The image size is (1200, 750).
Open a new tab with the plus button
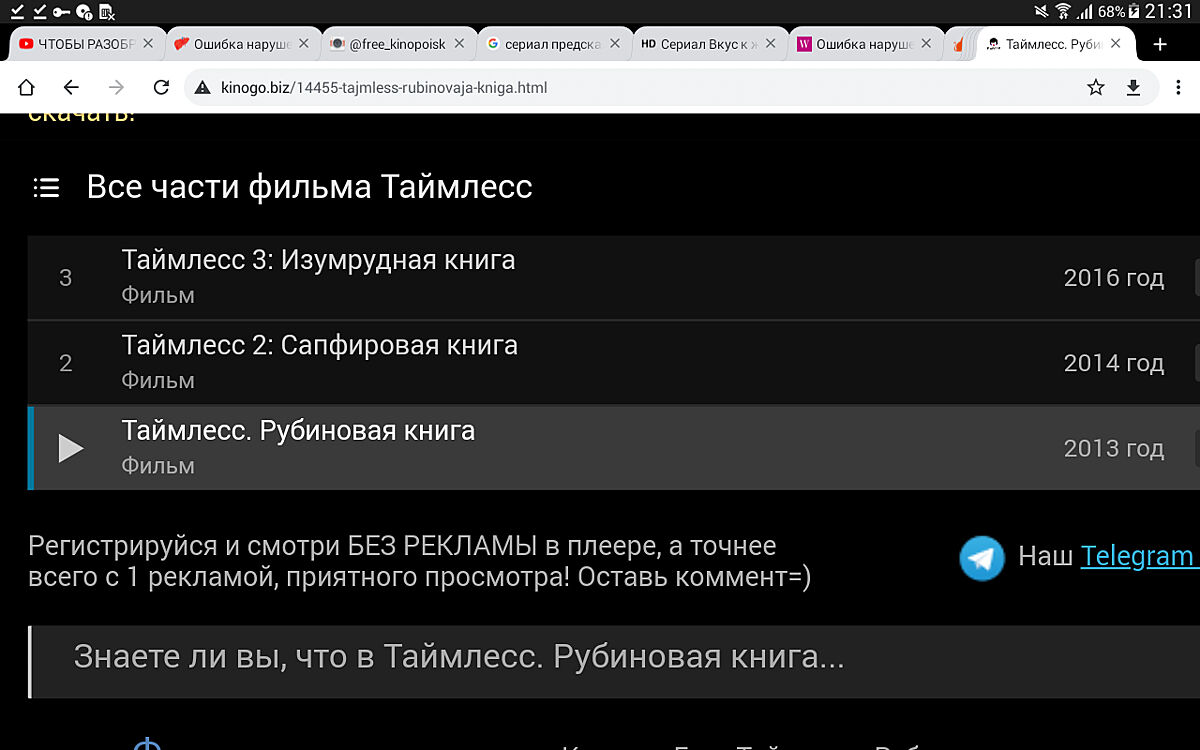tap(1160, 44)
